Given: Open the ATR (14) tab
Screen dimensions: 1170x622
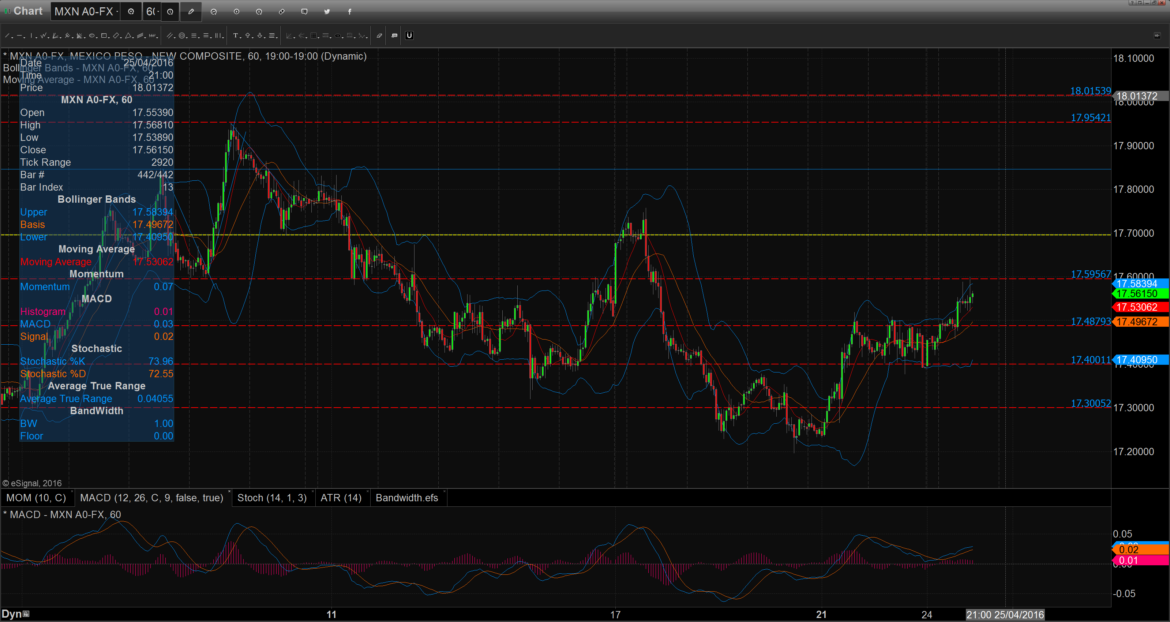Looking at the screenshot, I should pos(341,497).
